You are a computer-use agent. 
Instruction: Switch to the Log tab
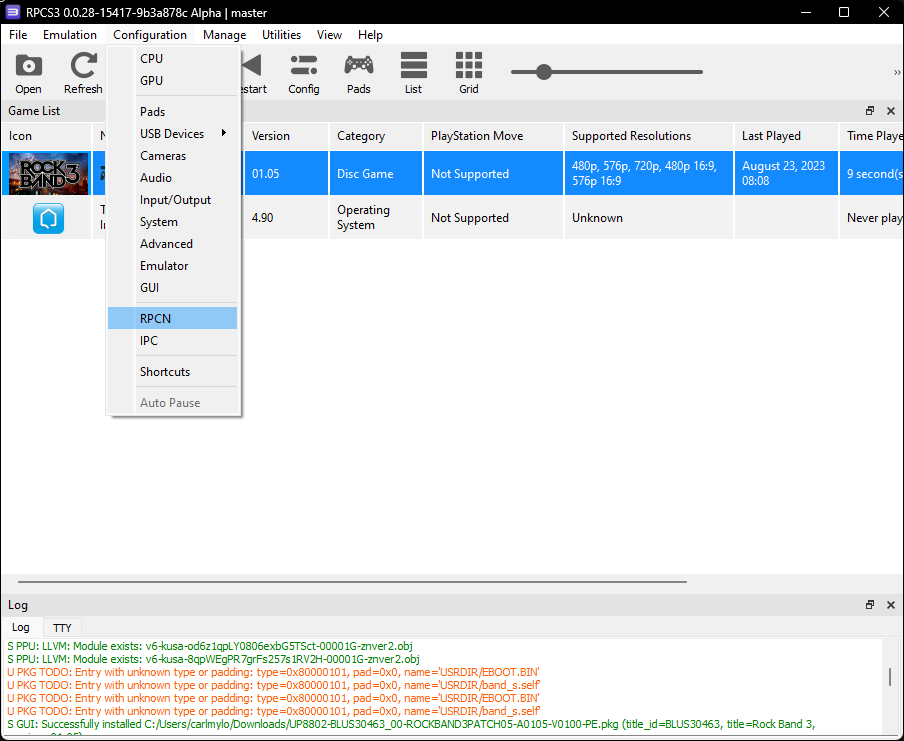pyautogui.click(x=21, y=627)
